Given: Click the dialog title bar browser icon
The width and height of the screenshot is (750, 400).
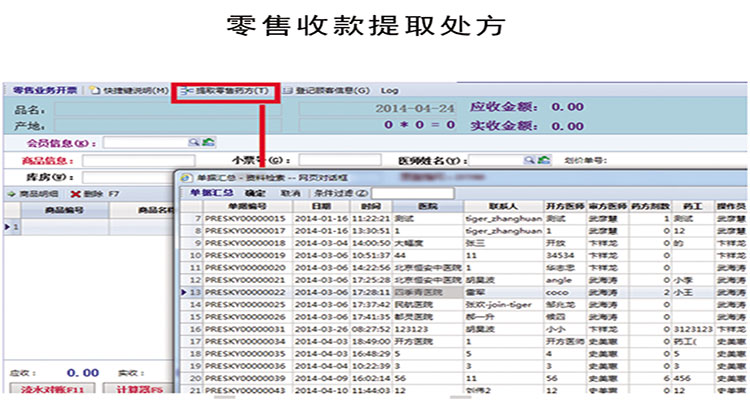Looking at the screenshot, I should pos(181,177).
